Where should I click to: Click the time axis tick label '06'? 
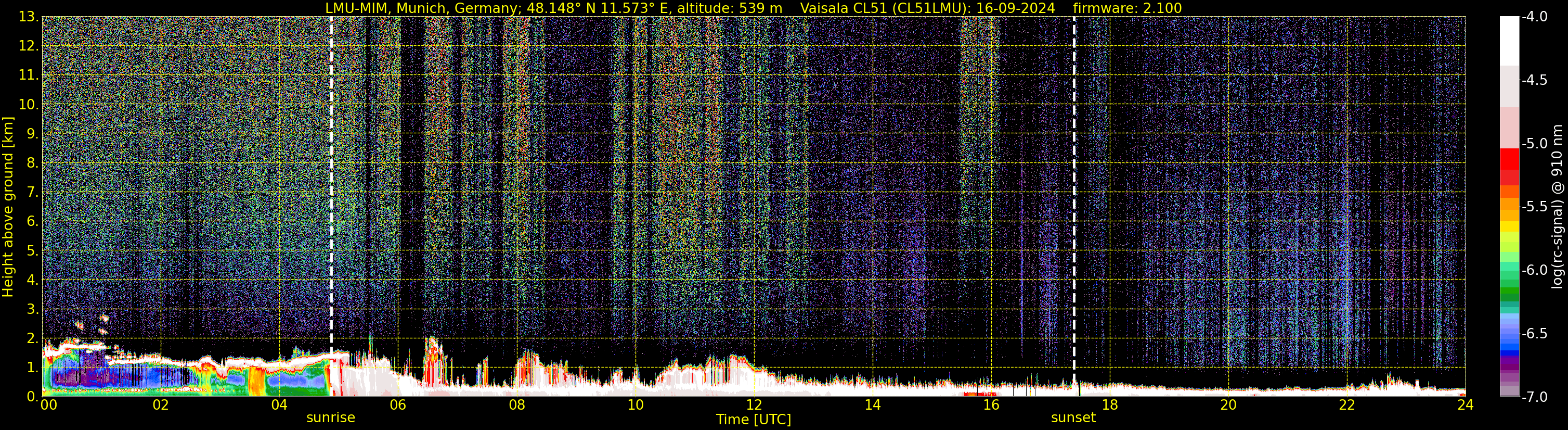tap(397, 406)
